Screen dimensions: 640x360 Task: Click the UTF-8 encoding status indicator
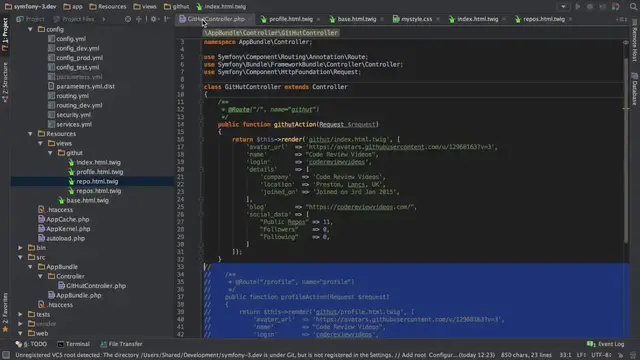[601, 355]
